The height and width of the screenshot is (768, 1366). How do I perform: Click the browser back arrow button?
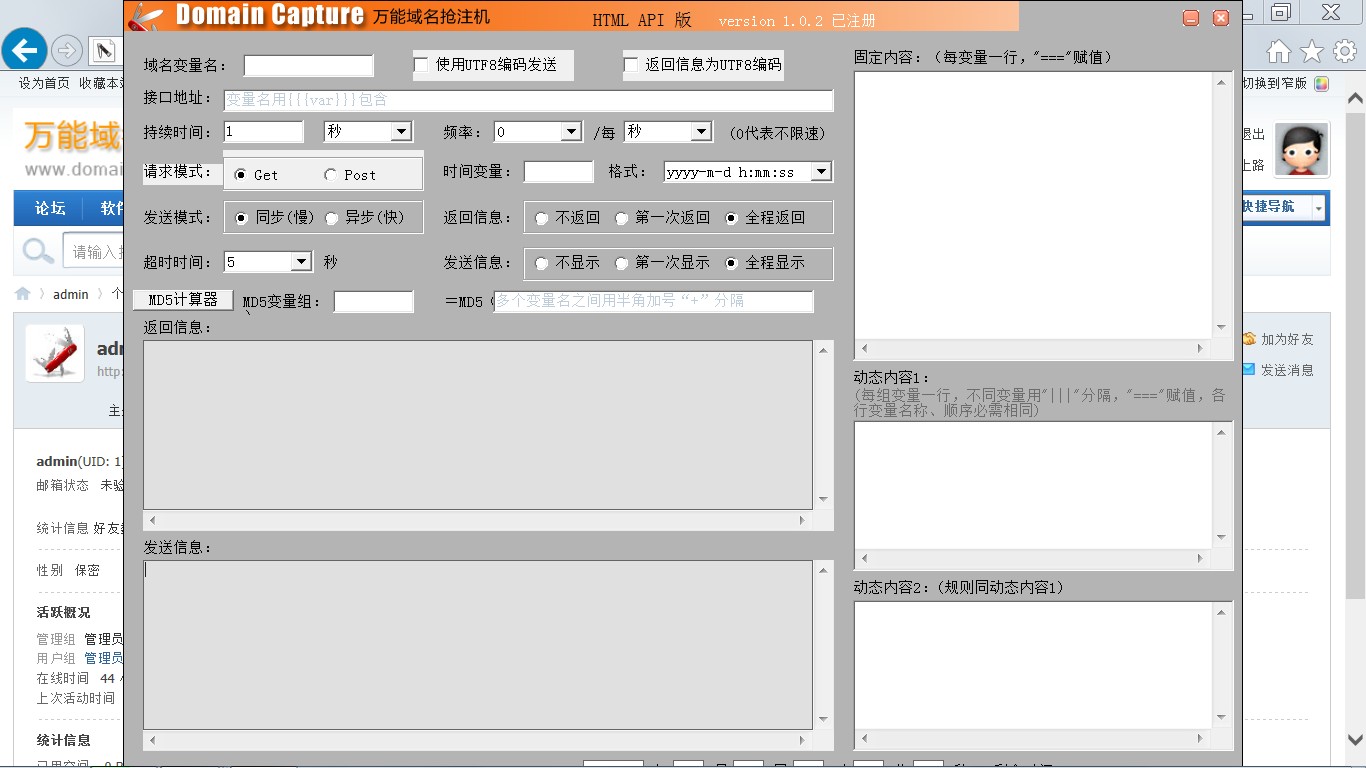coord(25,49)
